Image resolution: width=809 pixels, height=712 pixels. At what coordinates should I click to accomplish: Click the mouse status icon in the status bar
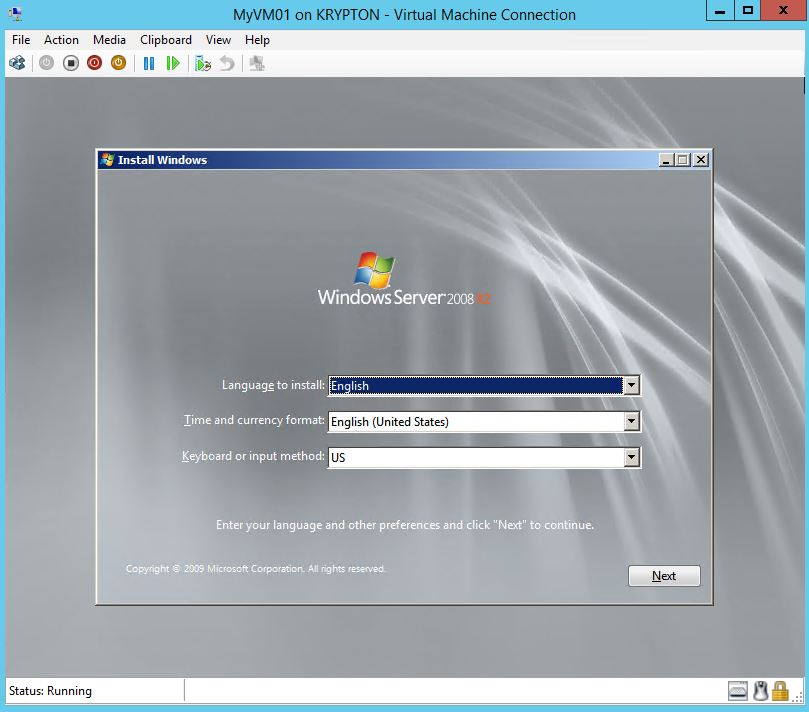point(761,691)
